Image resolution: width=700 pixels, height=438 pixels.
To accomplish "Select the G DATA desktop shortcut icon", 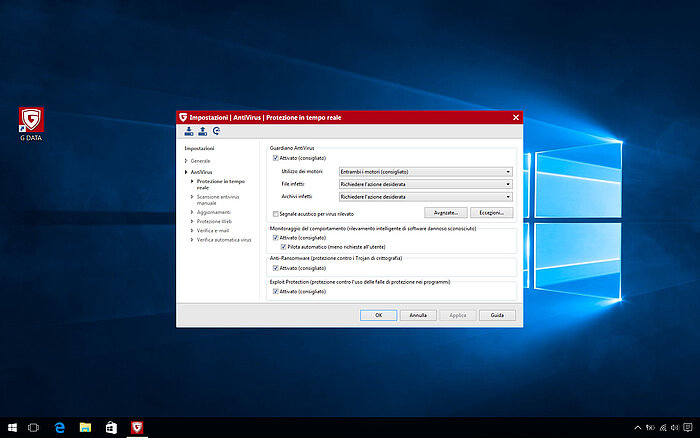I will click(31, 124).
